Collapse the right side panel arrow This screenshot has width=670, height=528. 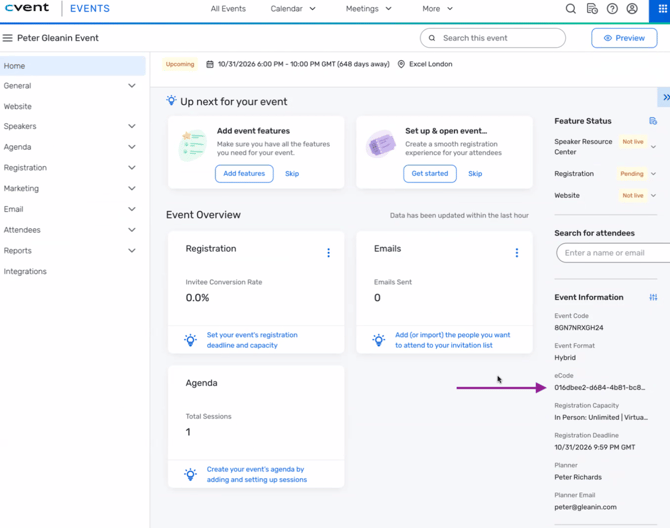(x=665, y=97)
